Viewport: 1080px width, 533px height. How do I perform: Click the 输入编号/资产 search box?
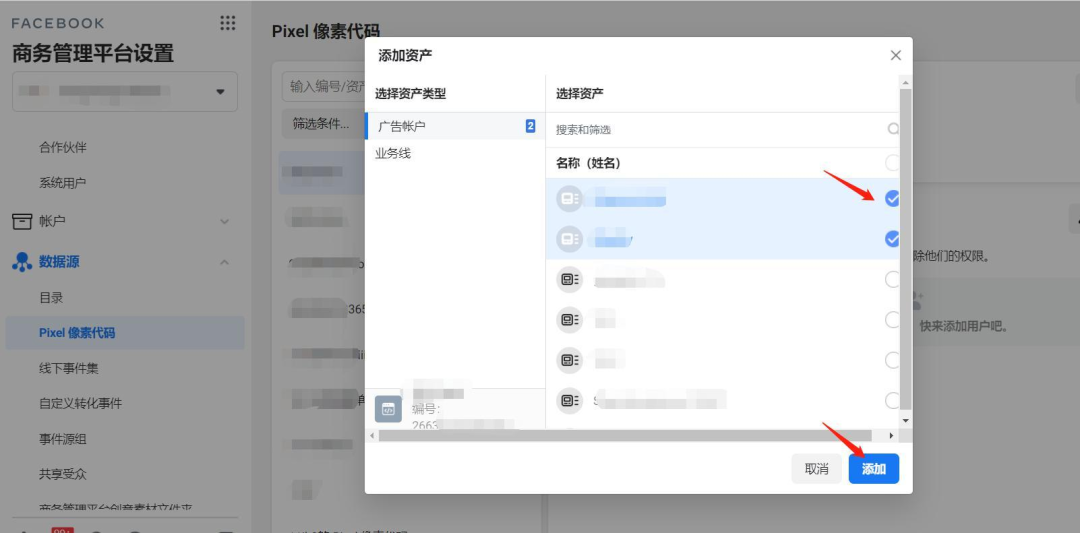click(x=324, y=86)
